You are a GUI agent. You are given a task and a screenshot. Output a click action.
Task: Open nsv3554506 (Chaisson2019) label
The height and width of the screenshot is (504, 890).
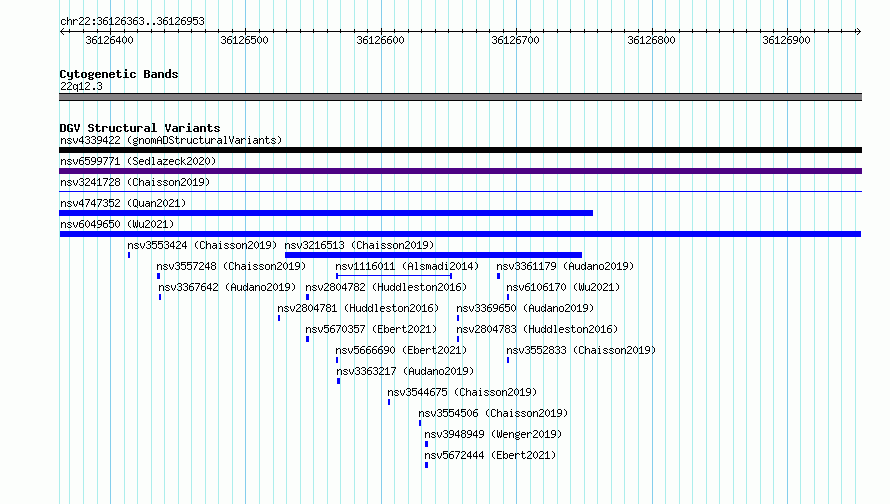point(493,413)
